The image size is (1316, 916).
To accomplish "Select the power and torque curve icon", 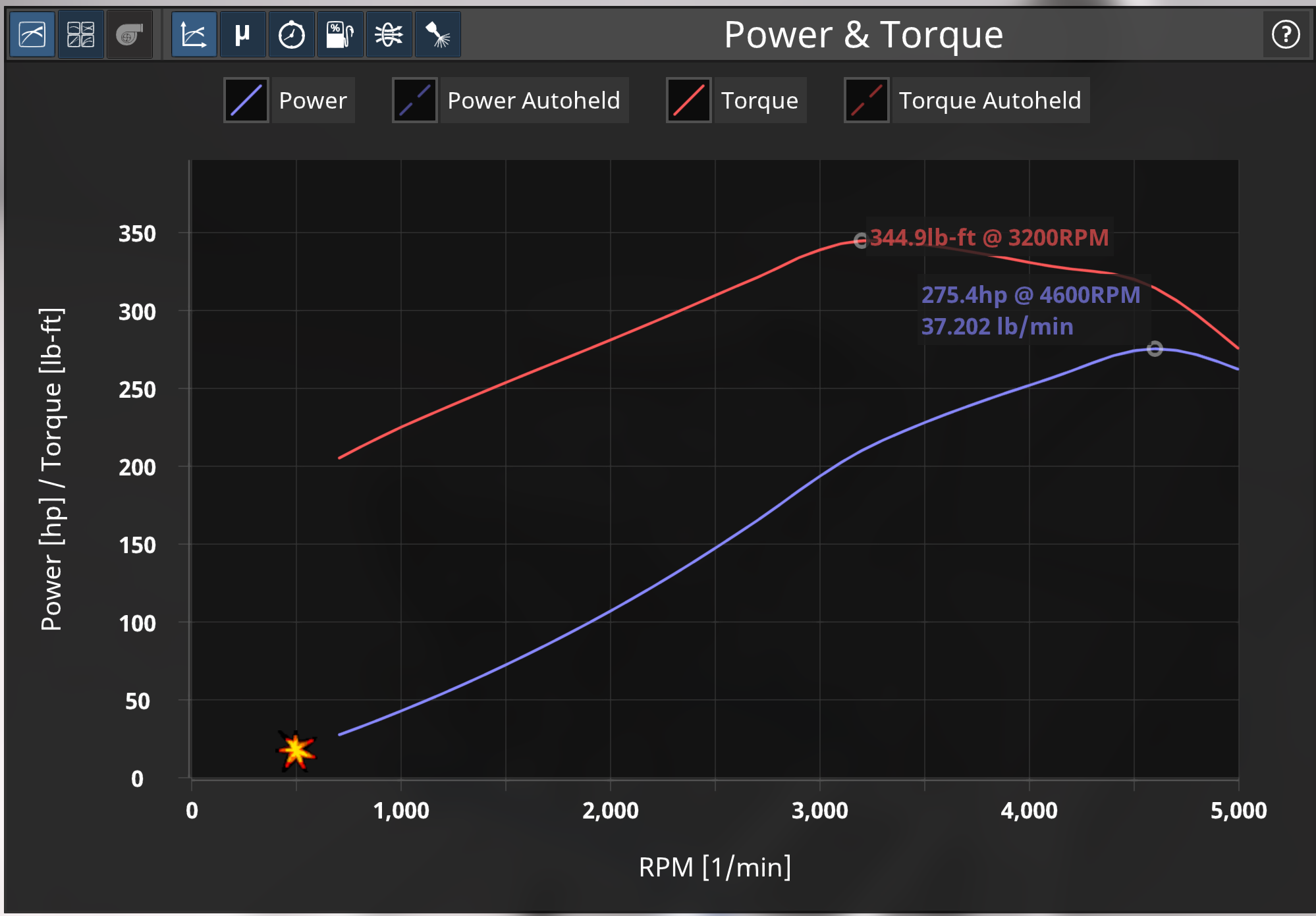I will click(194, 34).
